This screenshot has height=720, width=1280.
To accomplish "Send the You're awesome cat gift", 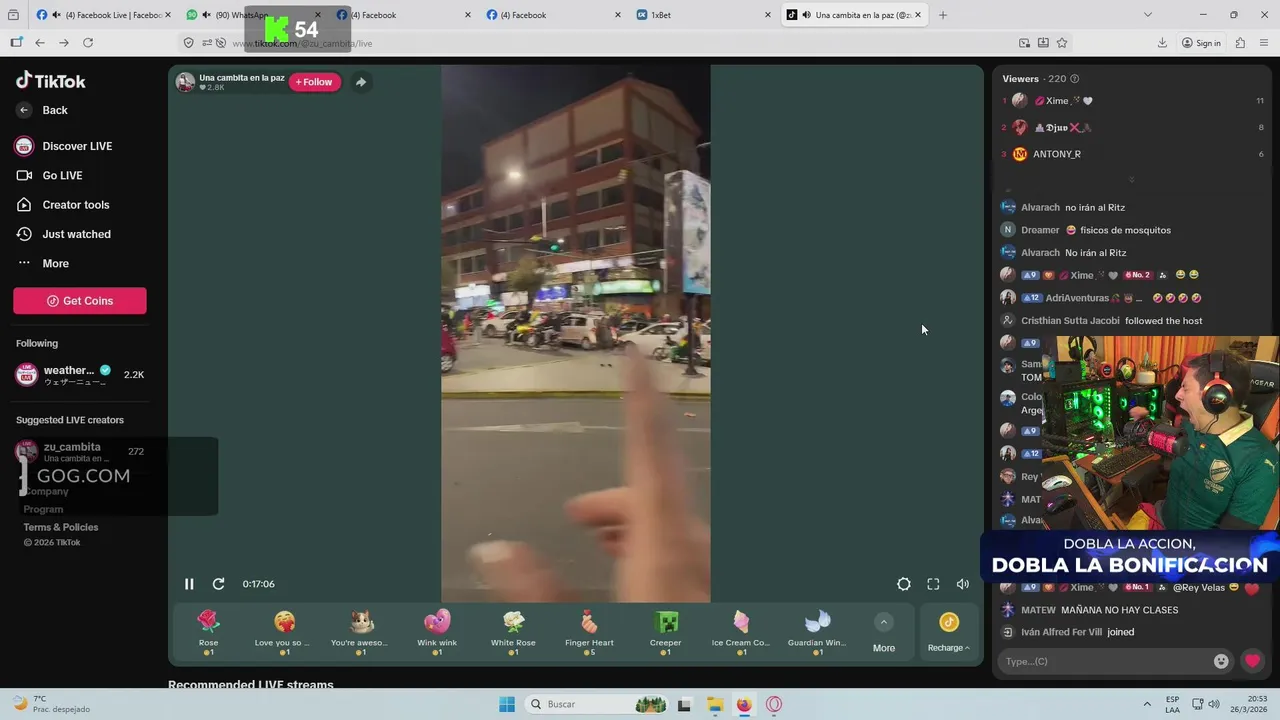I will (x=360, y=632).
